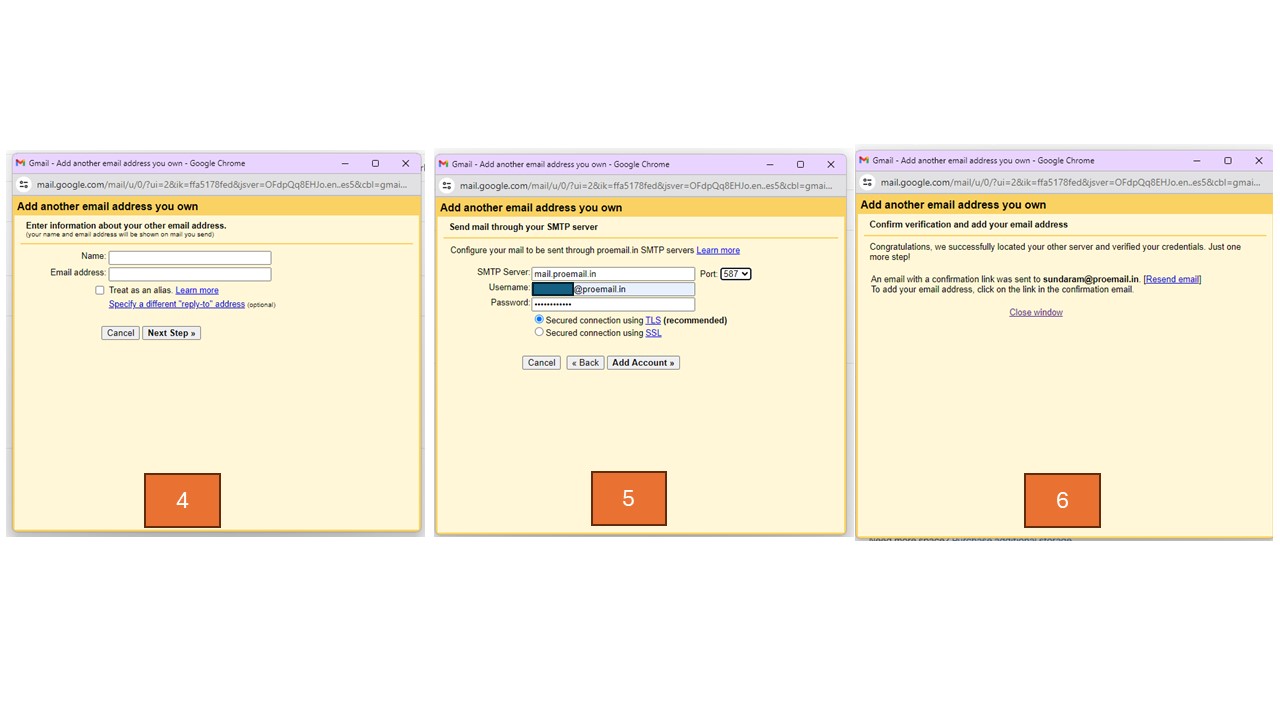
Task: Click Cancel in the SMTP server window
Action: (x=542, y=363)
